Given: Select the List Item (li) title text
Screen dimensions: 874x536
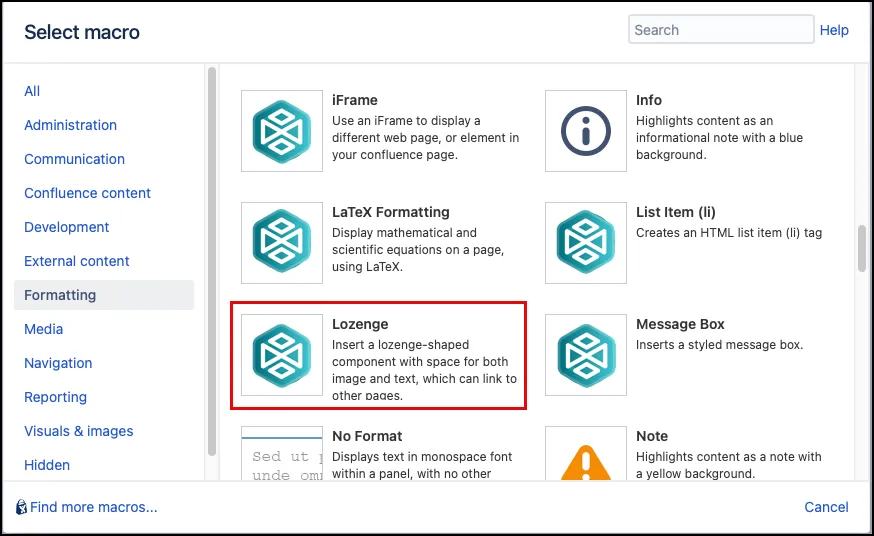Looking at the screenshot, I should 676,212.
